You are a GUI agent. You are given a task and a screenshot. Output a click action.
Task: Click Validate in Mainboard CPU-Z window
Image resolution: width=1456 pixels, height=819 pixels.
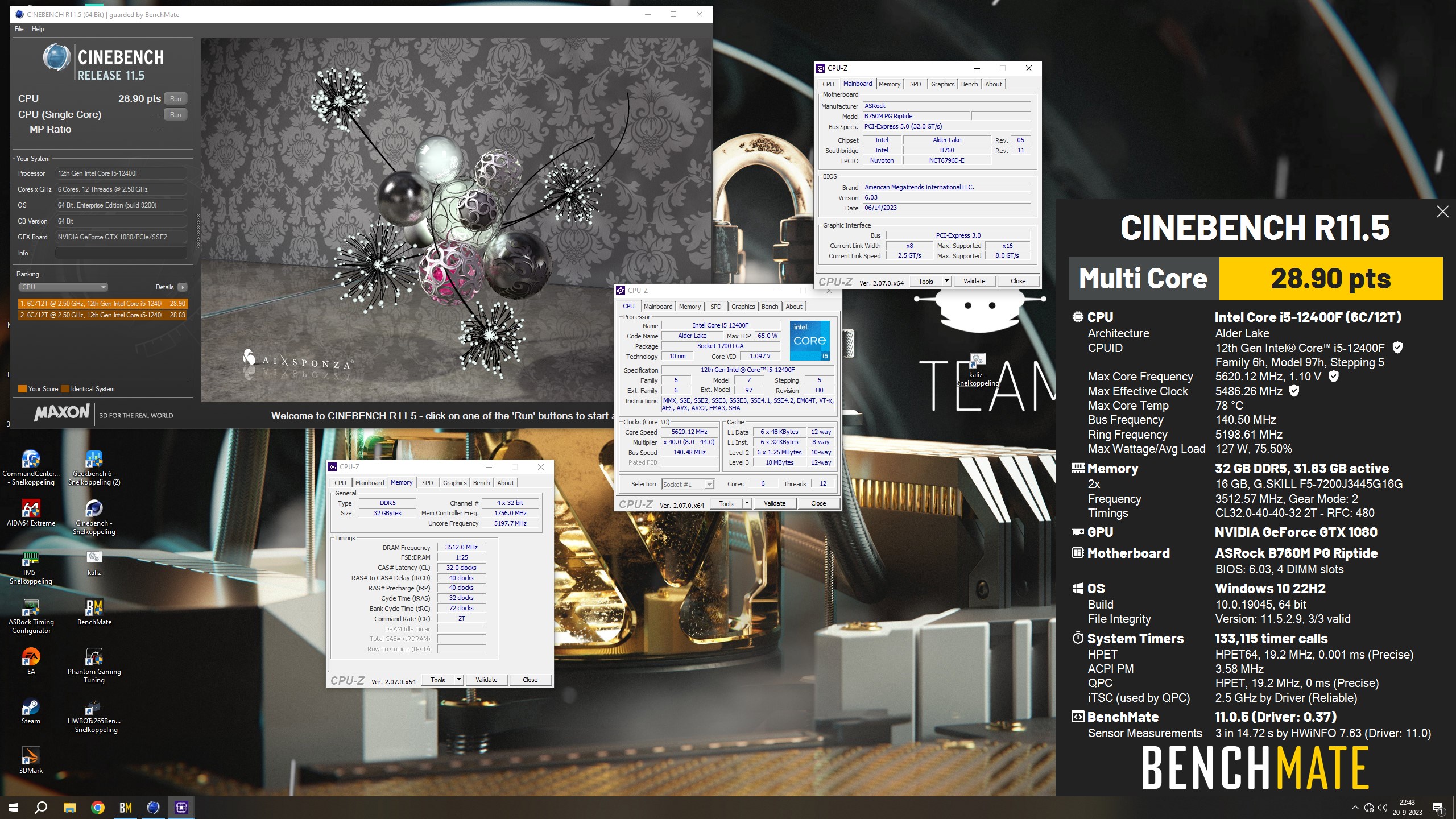coord(974,281)
